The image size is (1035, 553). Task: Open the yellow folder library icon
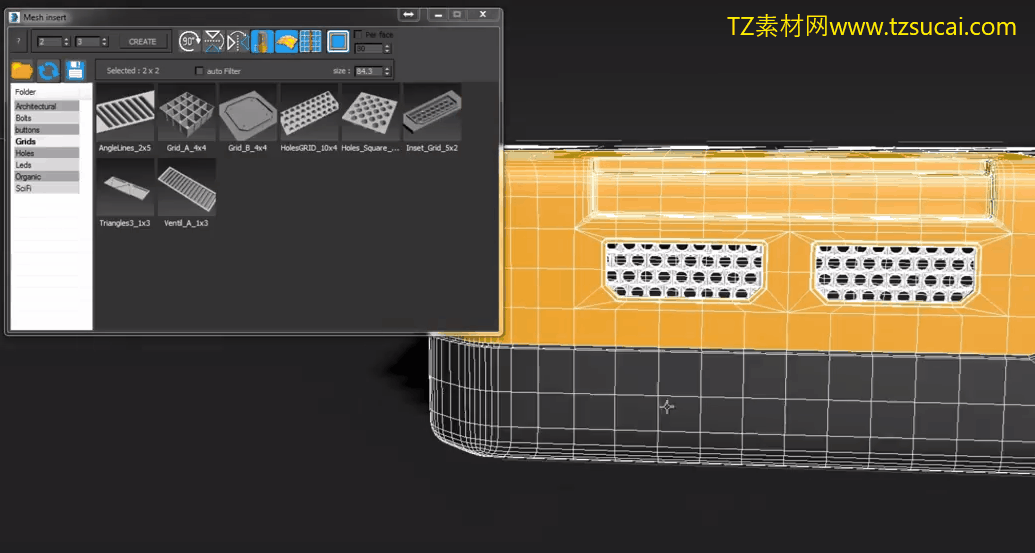(x=22, y=70)
